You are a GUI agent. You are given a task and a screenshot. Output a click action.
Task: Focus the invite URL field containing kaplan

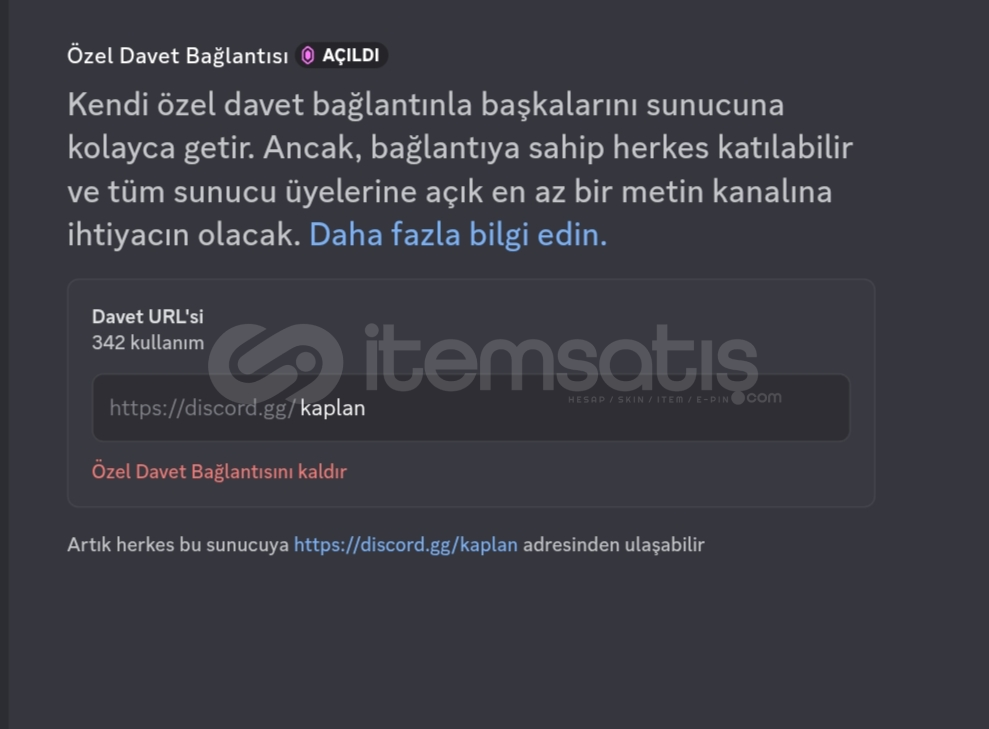tap(471, 407)
